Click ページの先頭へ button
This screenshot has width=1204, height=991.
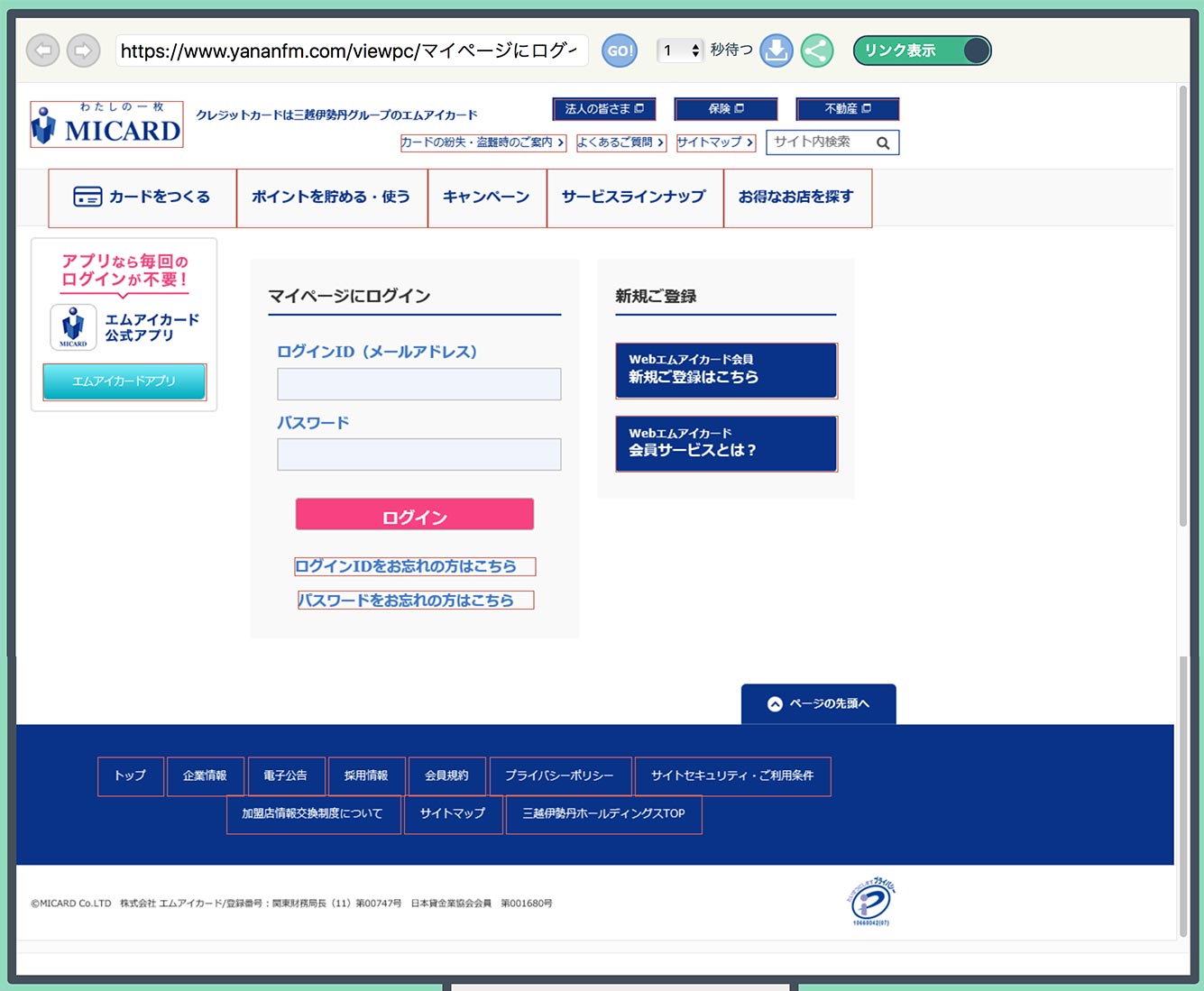[819, 704]
